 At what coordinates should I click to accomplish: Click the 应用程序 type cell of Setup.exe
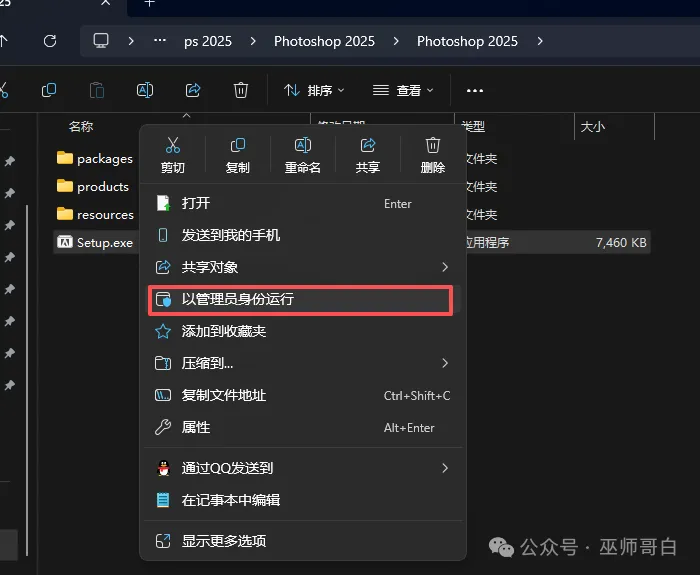coord(486,242)
